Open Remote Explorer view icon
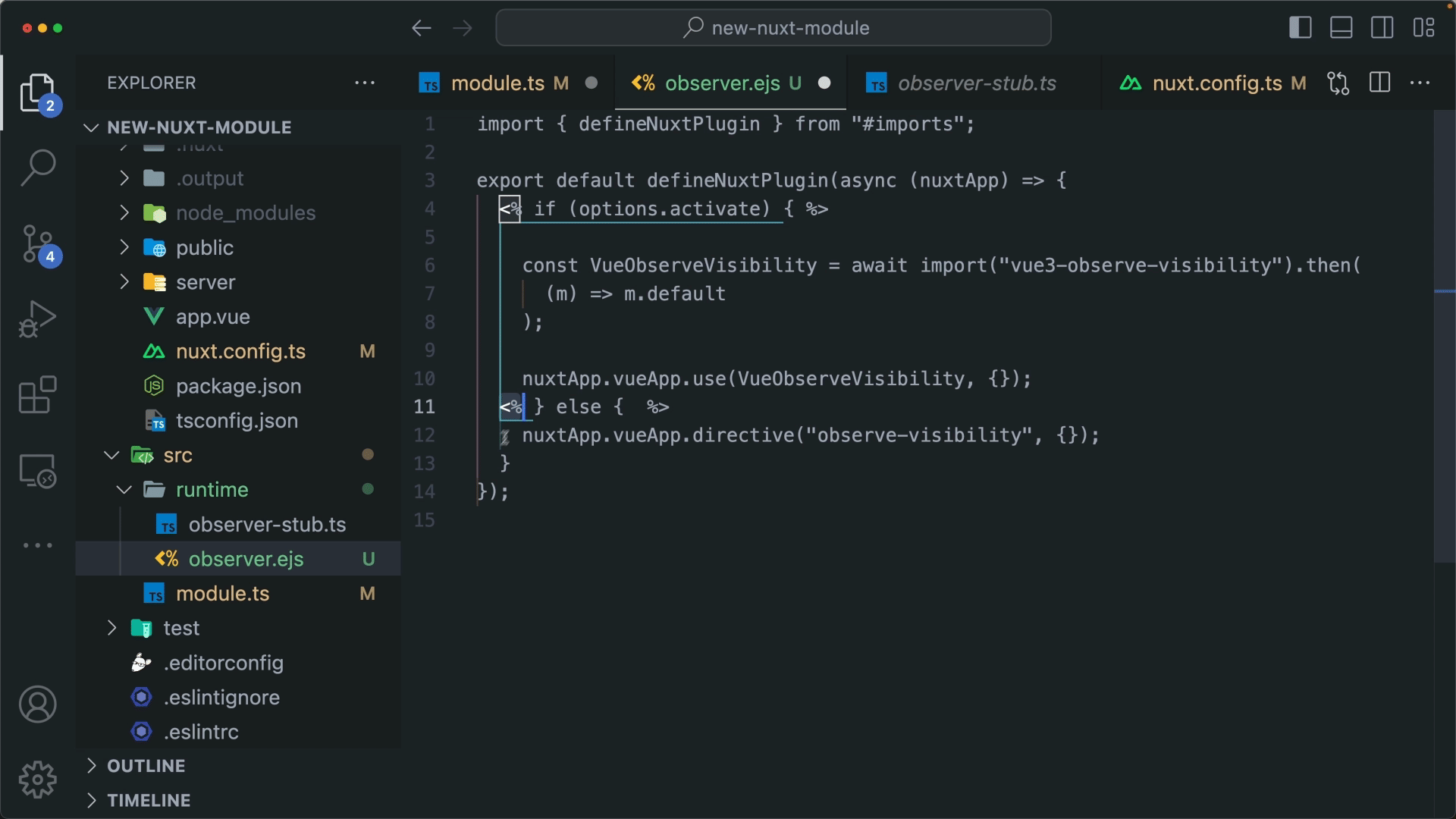This screenshot has height=819, width=1456. pos(38,471)
